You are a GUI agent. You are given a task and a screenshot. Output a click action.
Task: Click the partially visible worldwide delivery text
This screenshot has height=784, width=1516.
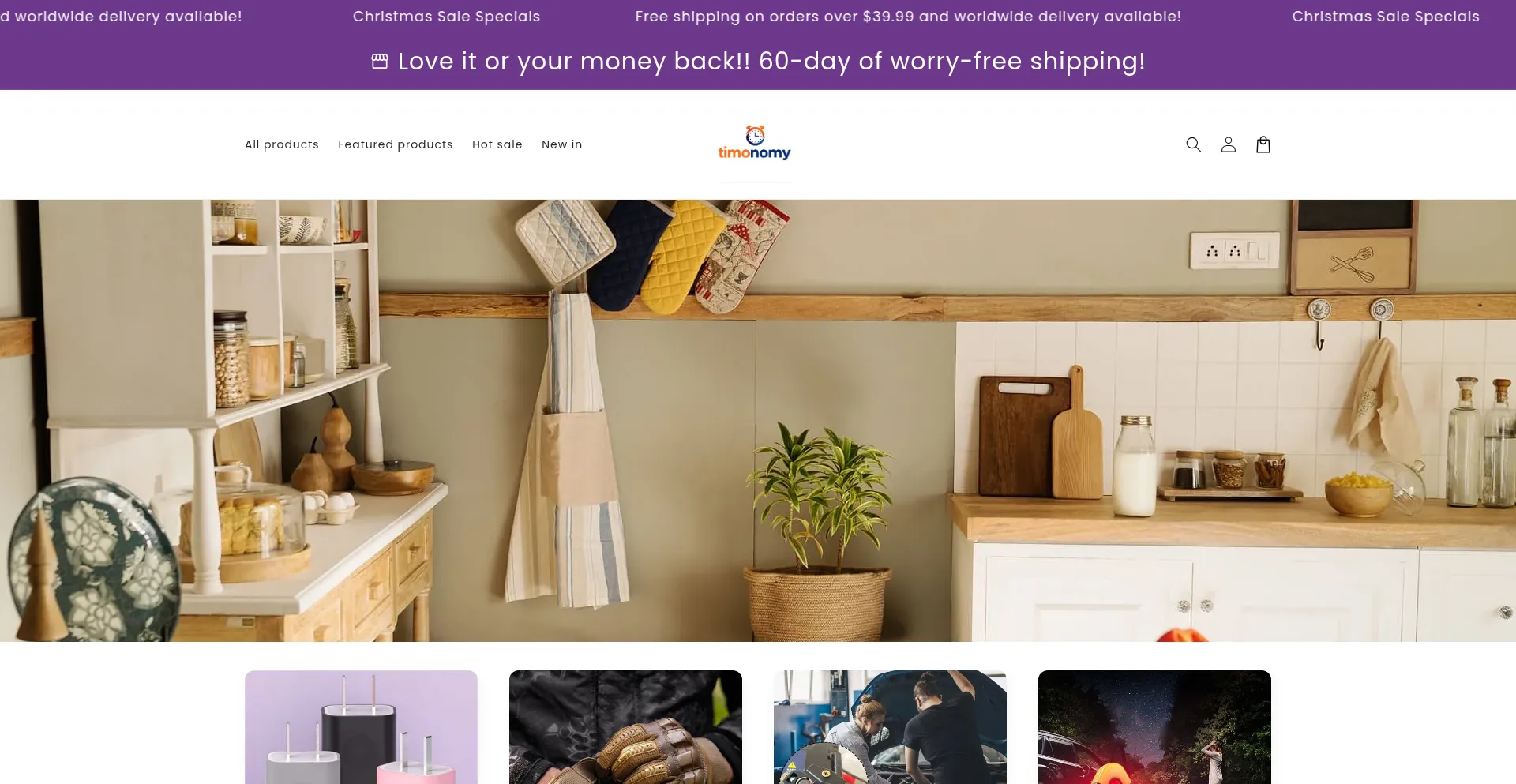(x=121, y=17)
